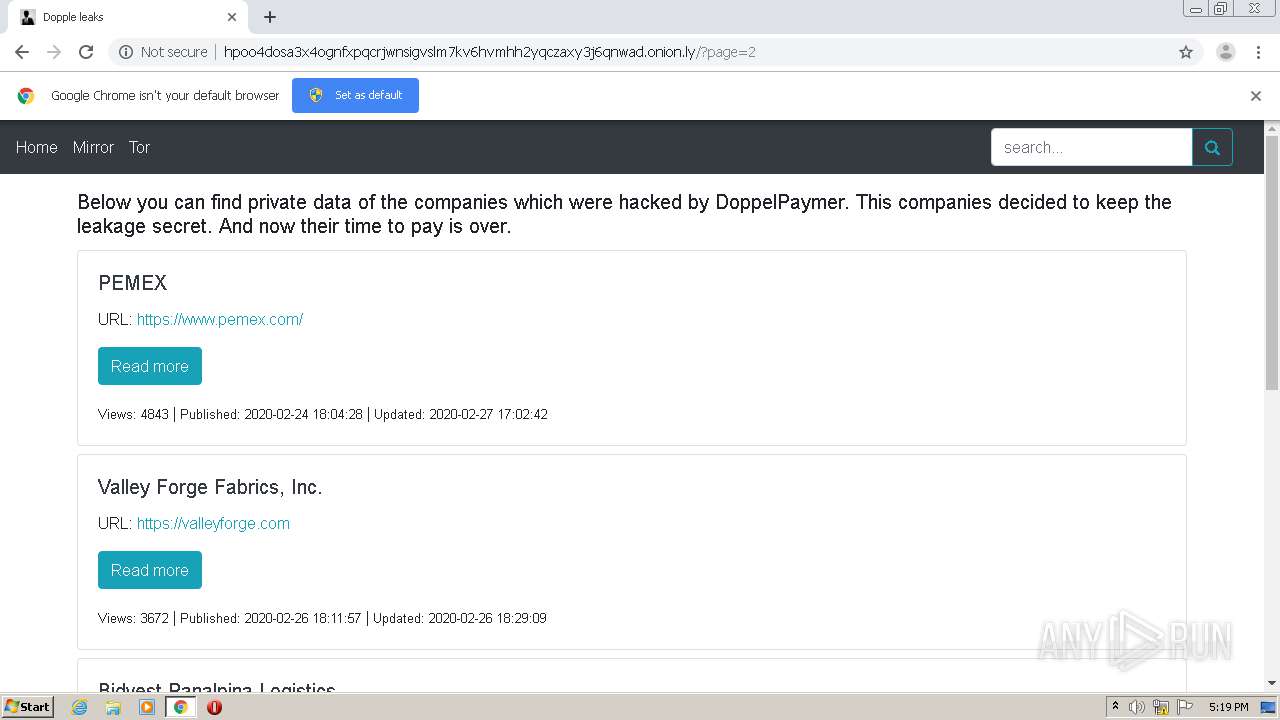Focus the site search field
1280x720 pixels.
pos(1091,147)
